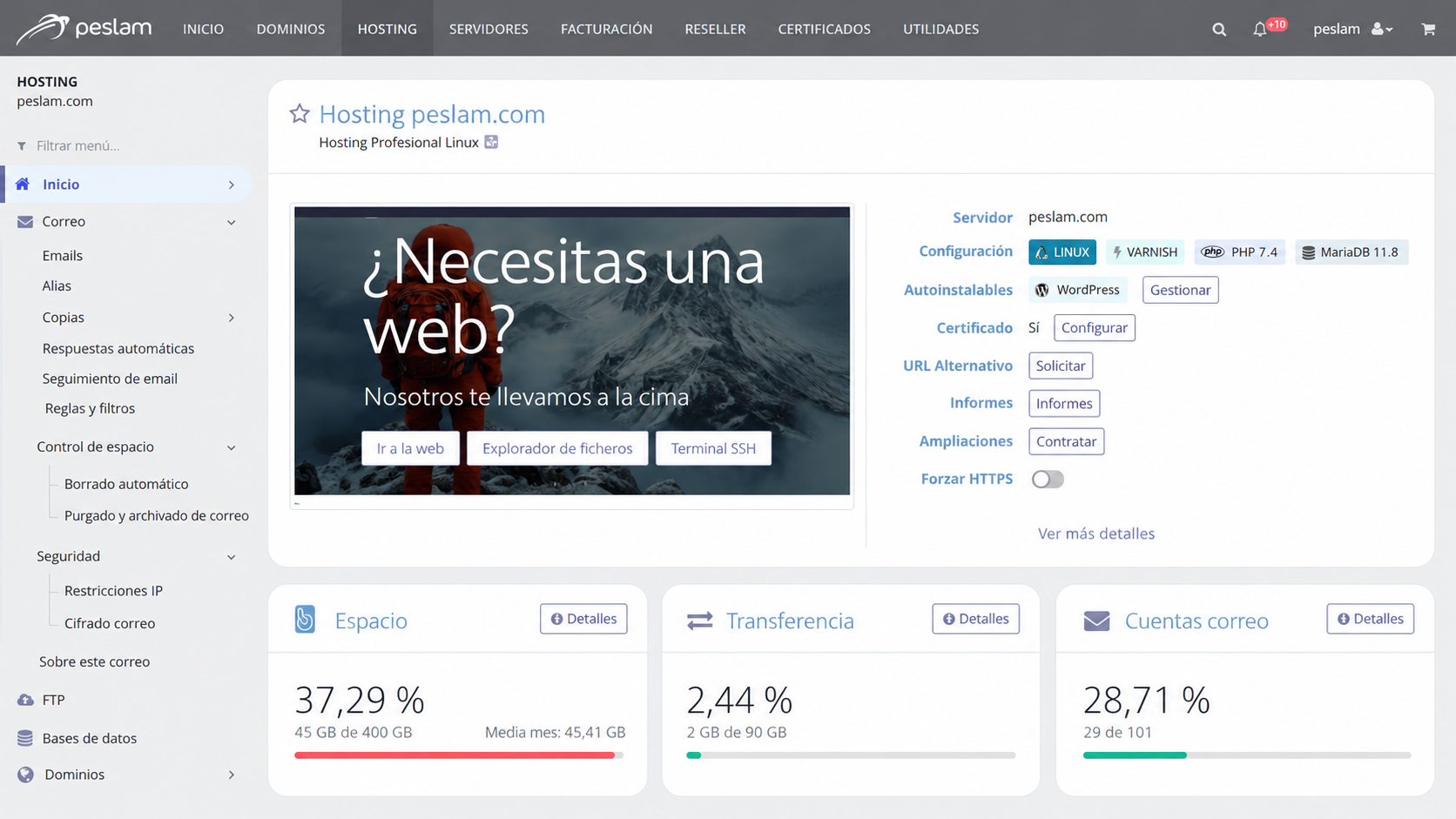Open the shopping cart icon
Viewport: 1456px width, 819px height.
point(1428,29)
